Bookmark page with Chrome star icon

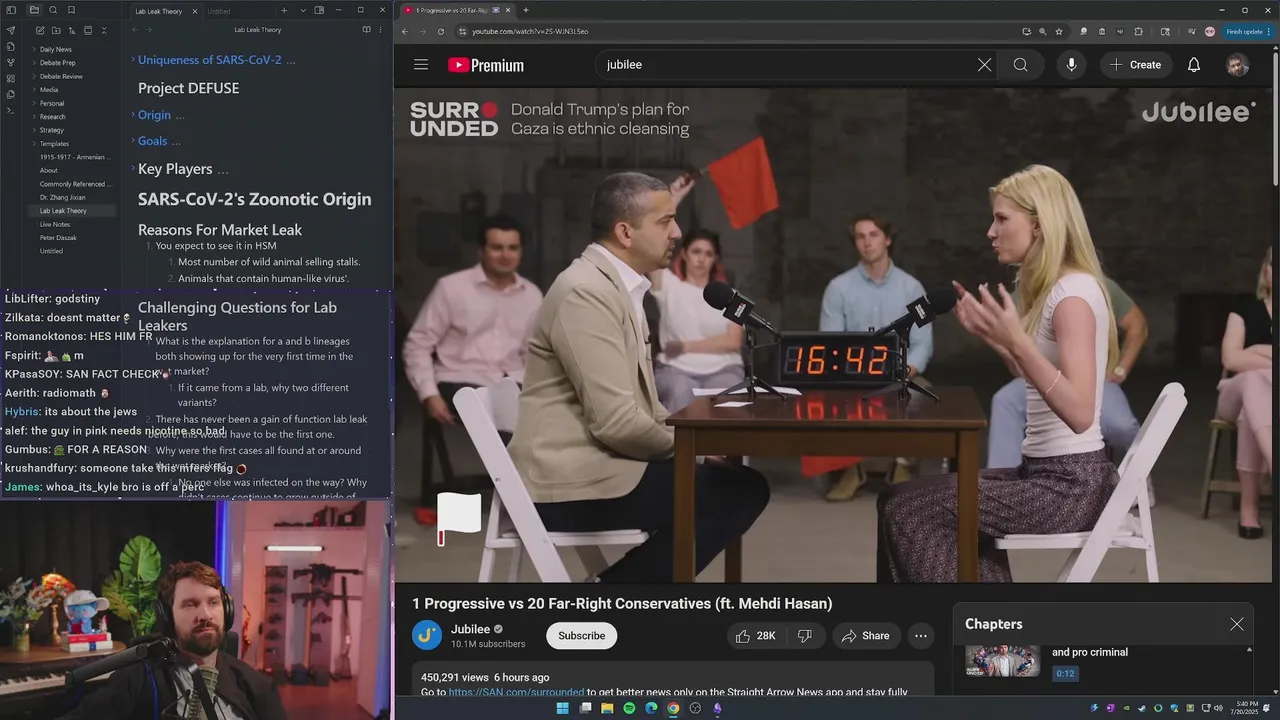1059,31
